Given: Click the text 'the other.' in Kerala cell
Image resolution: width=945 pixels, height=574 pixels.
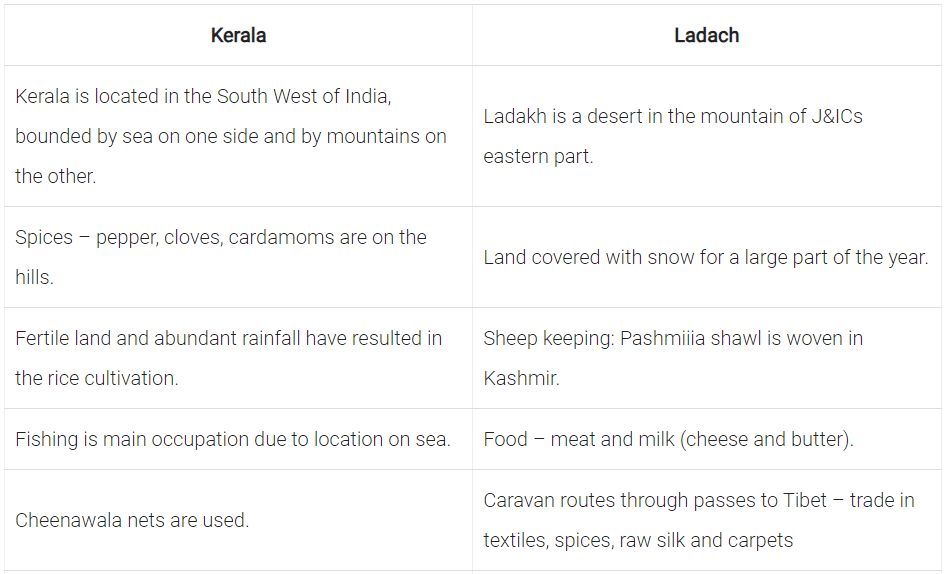Looking at the screenshot, I should 55,176.
